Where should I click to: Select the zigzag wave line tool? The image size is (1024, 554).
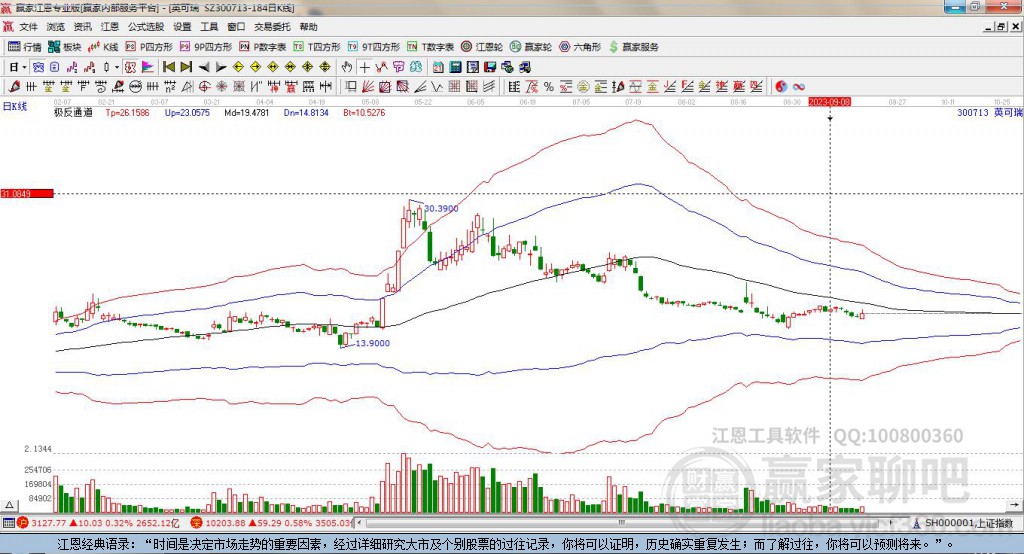click(x=436, y=86)
